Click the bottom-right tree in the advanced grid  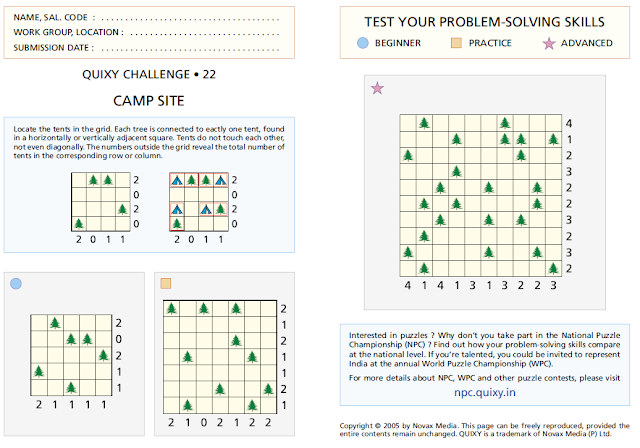(x=553, y=268)
